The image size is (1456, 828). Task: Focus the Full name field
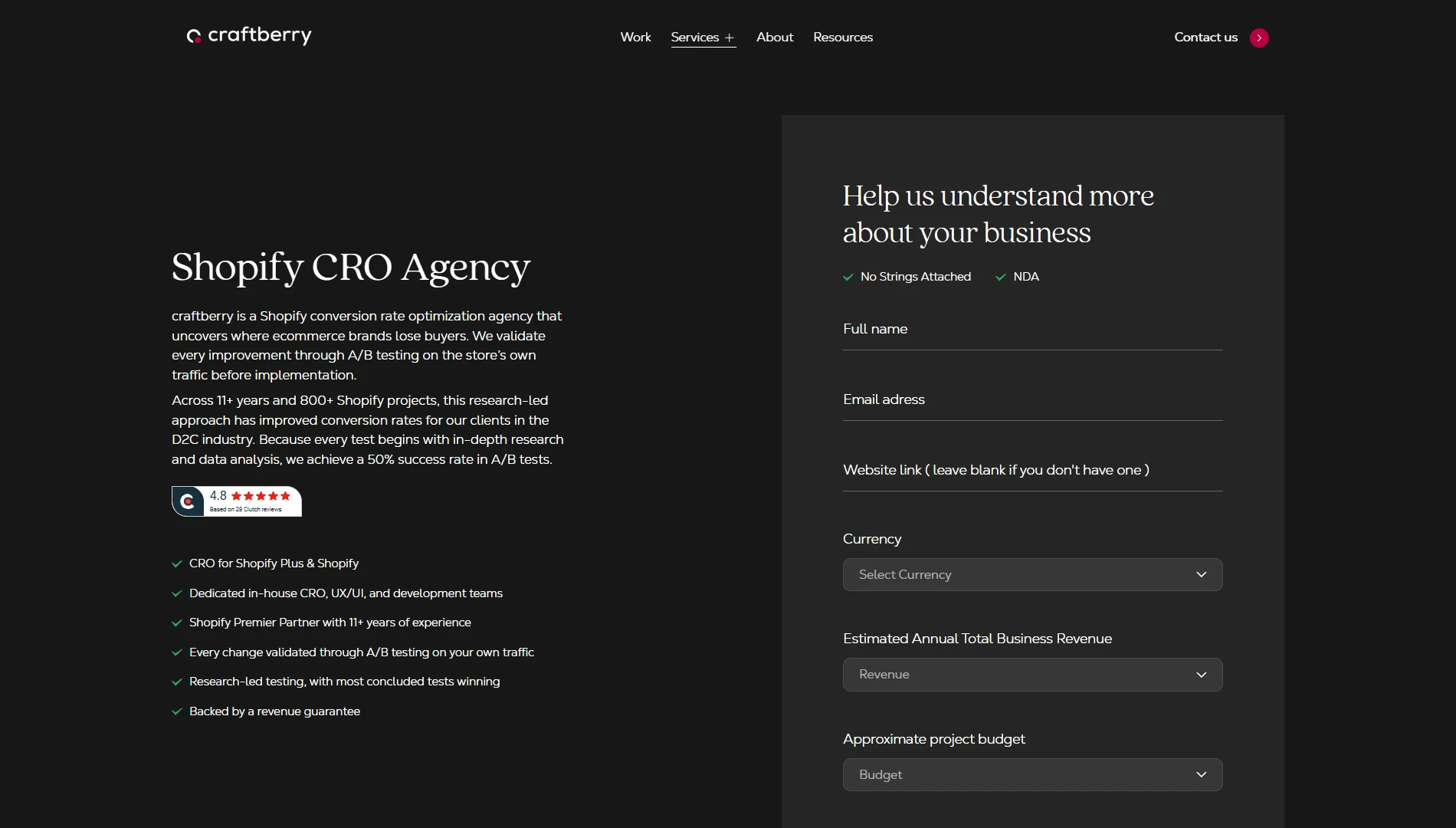(1033, 330)
